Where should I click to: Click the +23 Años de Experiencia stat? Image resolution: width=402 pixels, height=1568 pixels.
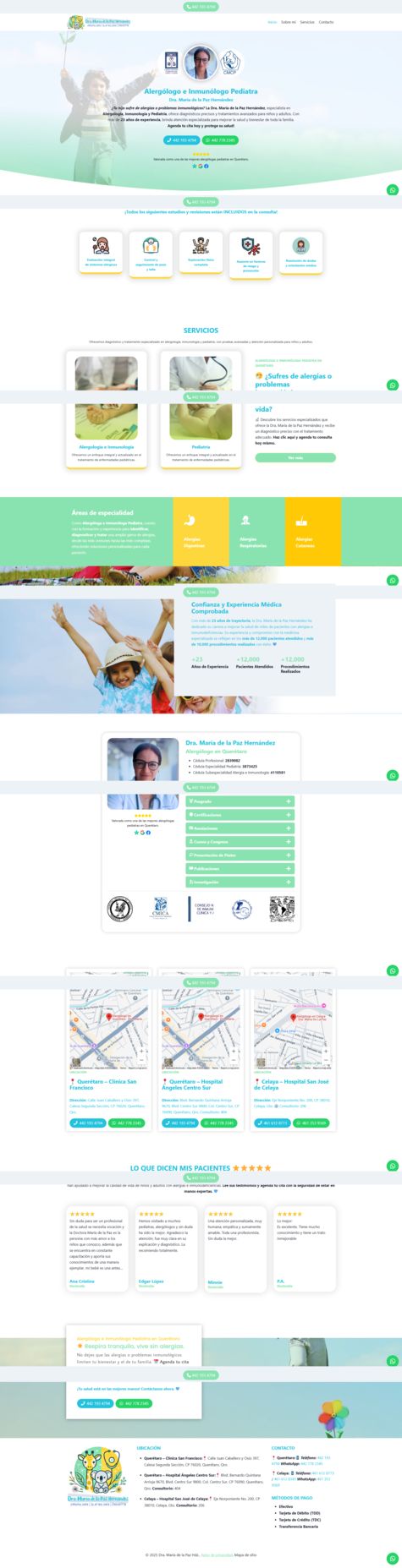click(210, 662)
